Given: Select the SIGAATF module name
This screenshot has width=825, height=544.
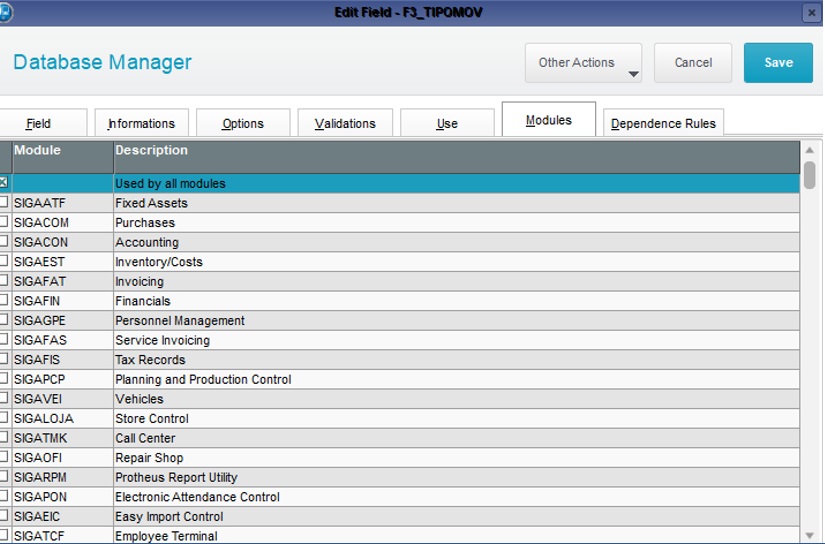Looking at the screenshot, I should pos(40,203).
